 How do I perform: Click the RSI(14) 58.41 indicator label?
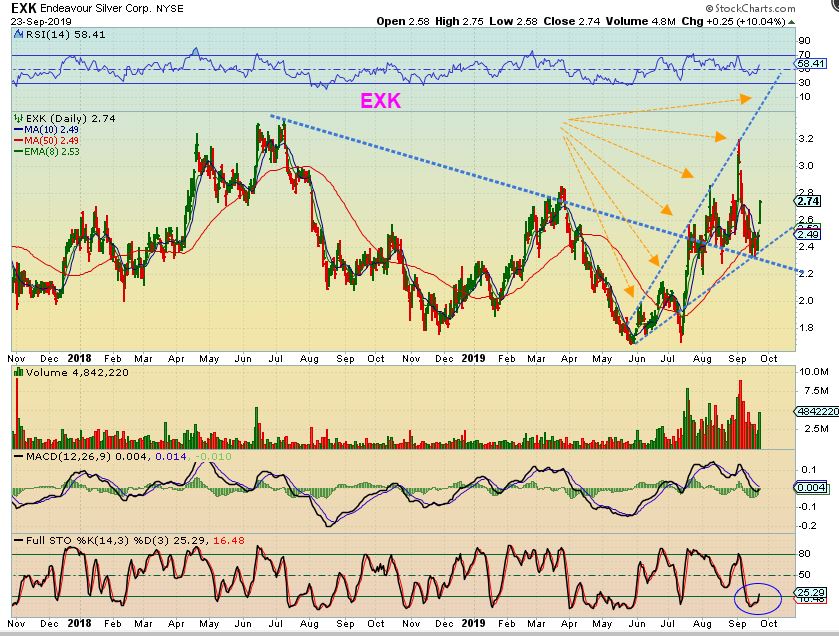(66, 35)
